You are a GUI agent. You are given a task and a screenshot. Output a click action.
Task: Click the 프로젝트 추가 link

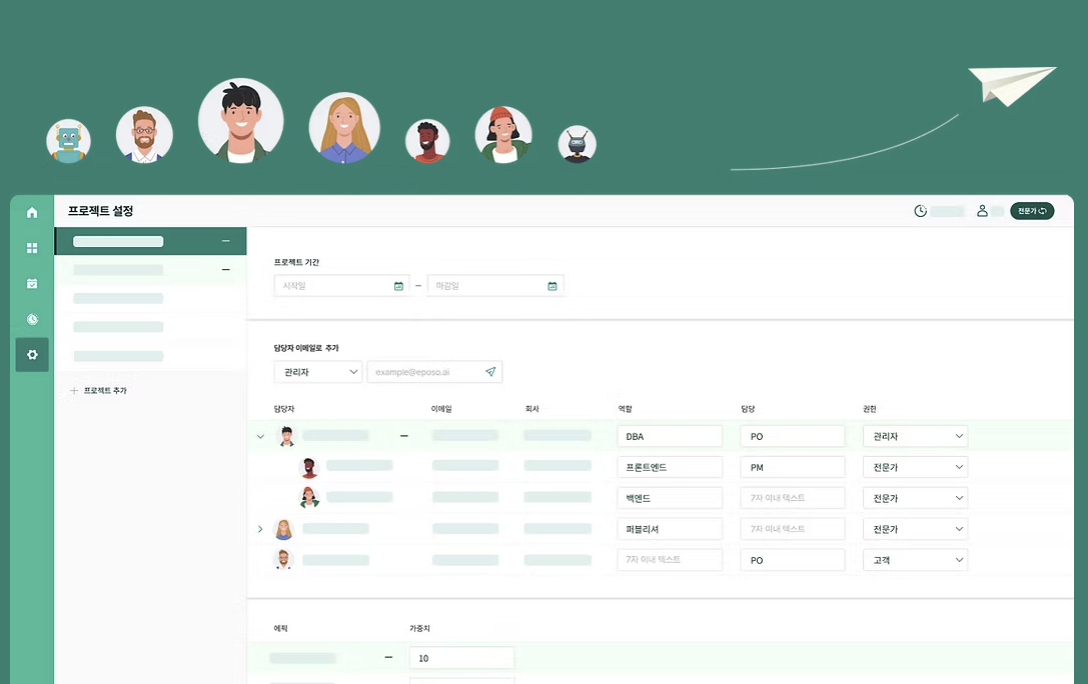pos(104,391)
